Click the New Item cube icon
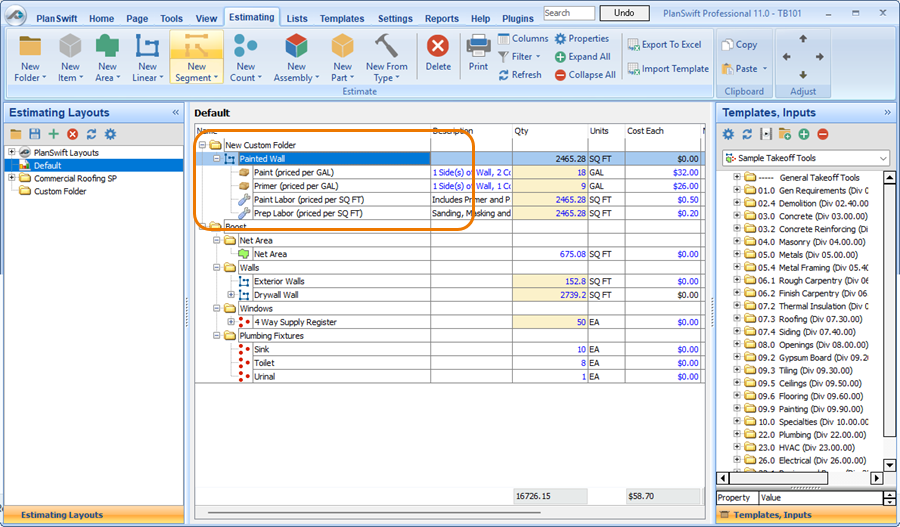Viewport: 900px width, 527px height. click(x=70, y=46)
